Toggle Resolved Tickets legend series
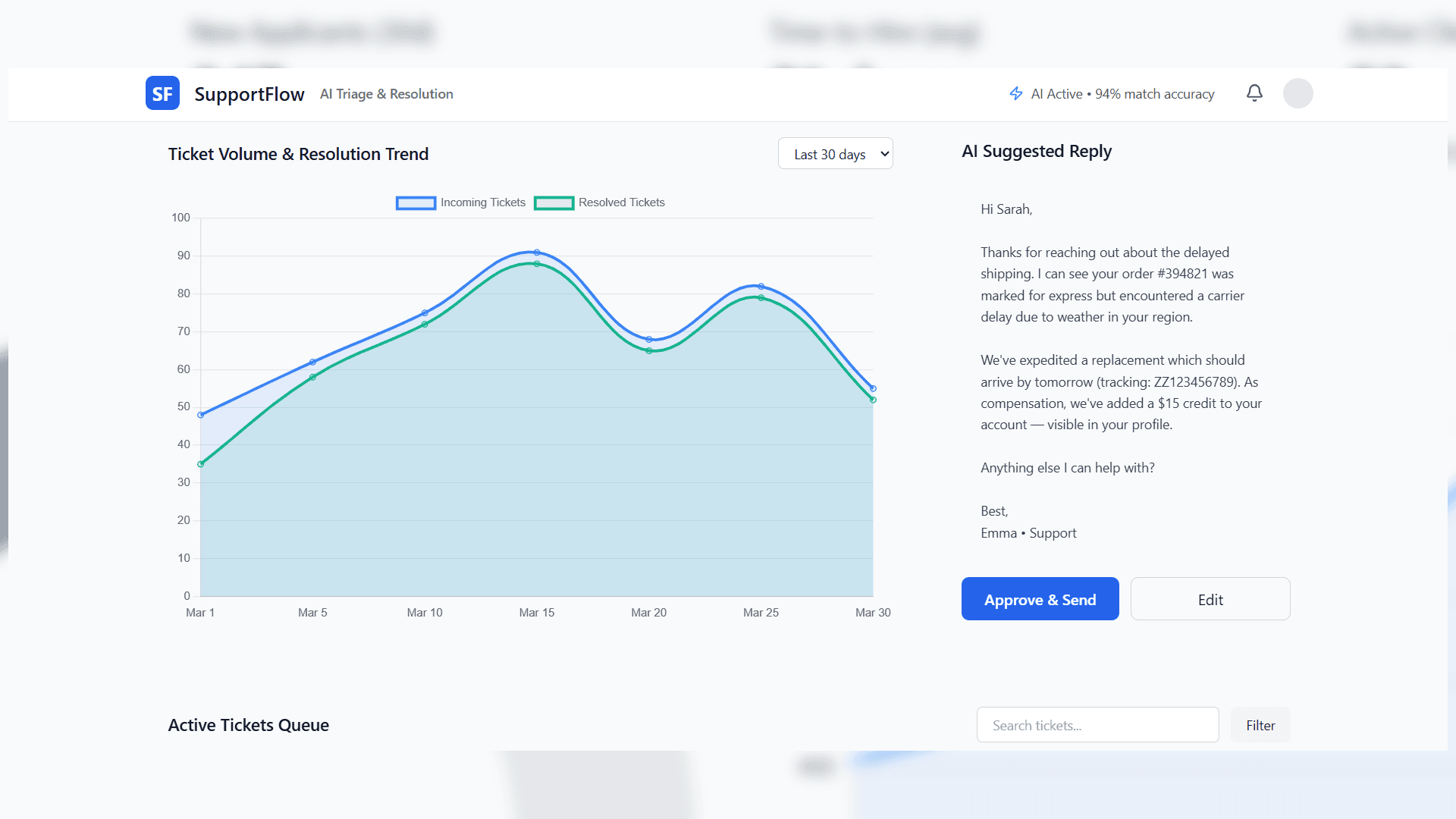Image resolution: width=1456 pixels, height=819 pixels. coord(621,202)
